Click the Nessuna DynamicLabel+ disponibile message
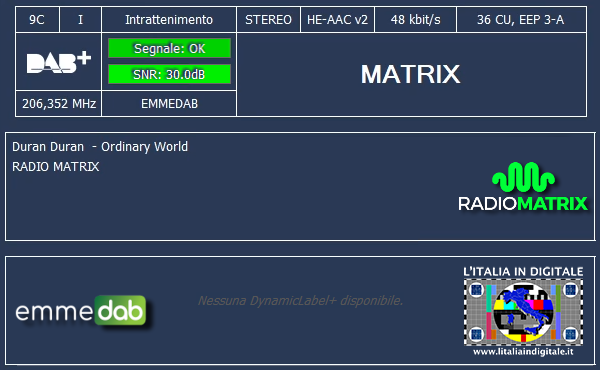The width and height of the screenshot is (600, 370). 300,301
